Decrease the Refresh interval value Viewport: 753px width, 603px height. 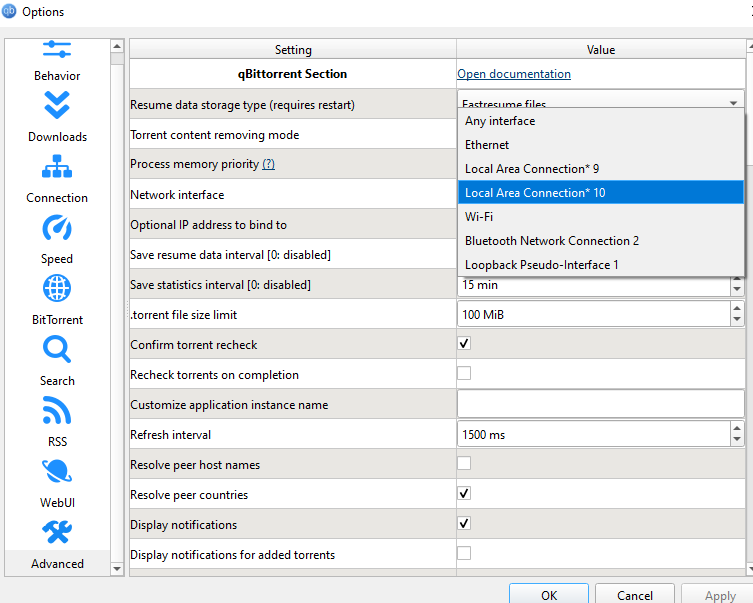[737, 440]
